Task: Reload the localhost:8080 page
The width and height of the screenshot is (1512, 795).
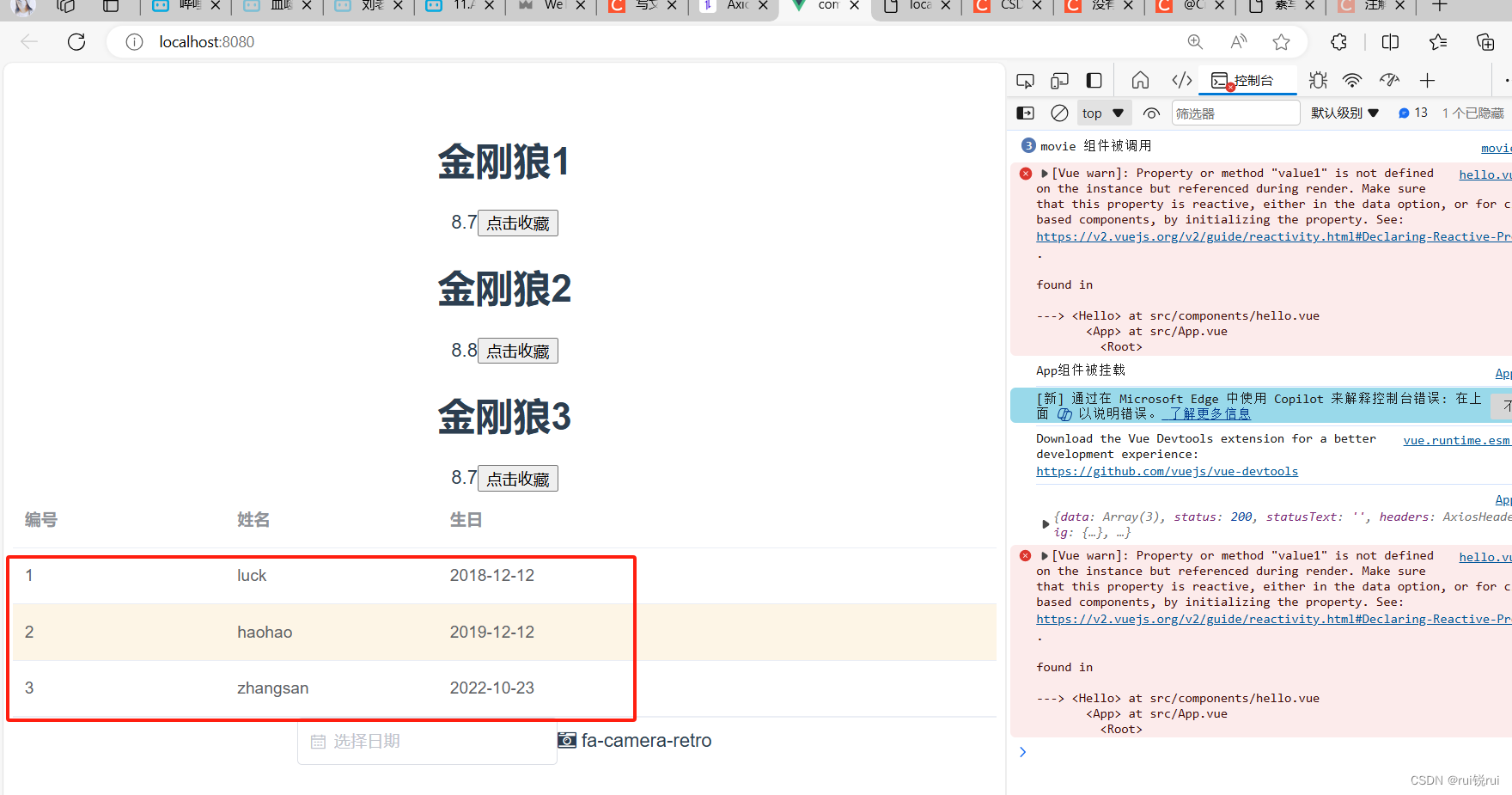Action: click(76, 42)
